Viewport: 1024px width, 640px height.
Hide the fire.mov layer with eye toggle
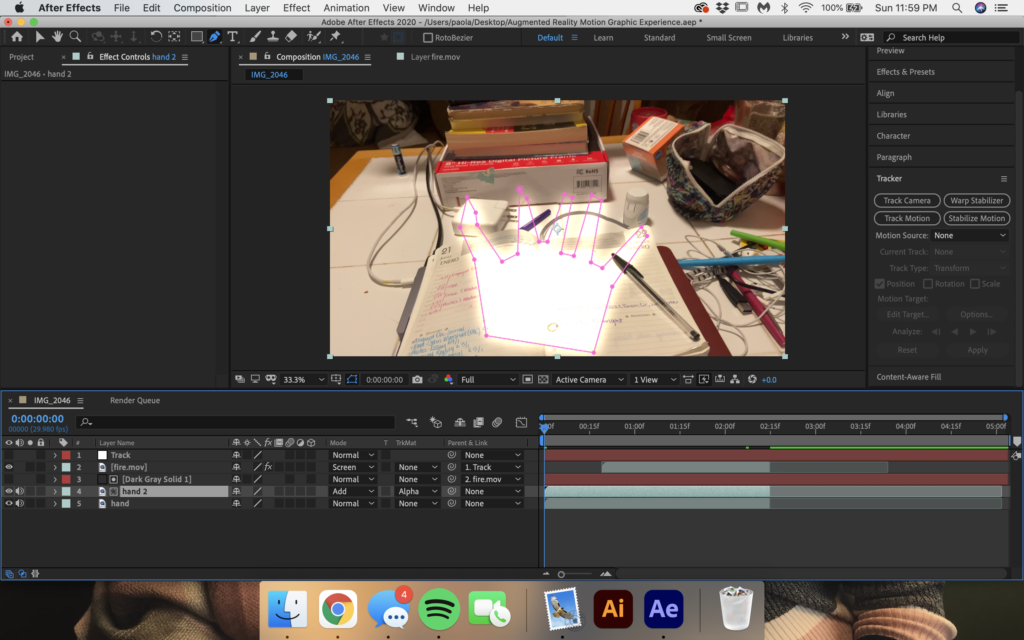pos(9,467)
